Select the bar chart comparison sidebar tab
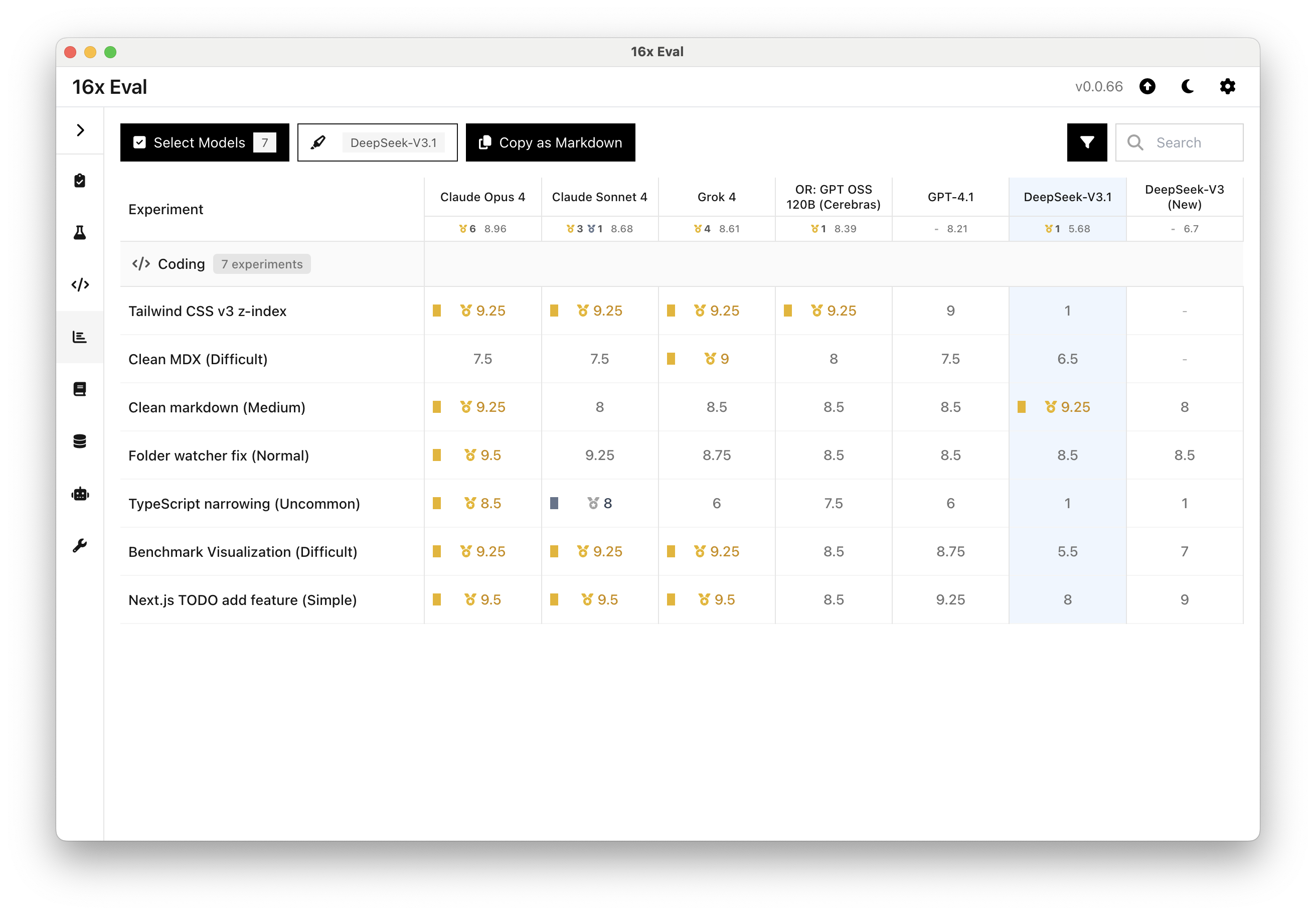The width and height of the screenshot is (1316, 915). (x=80, y=337)
